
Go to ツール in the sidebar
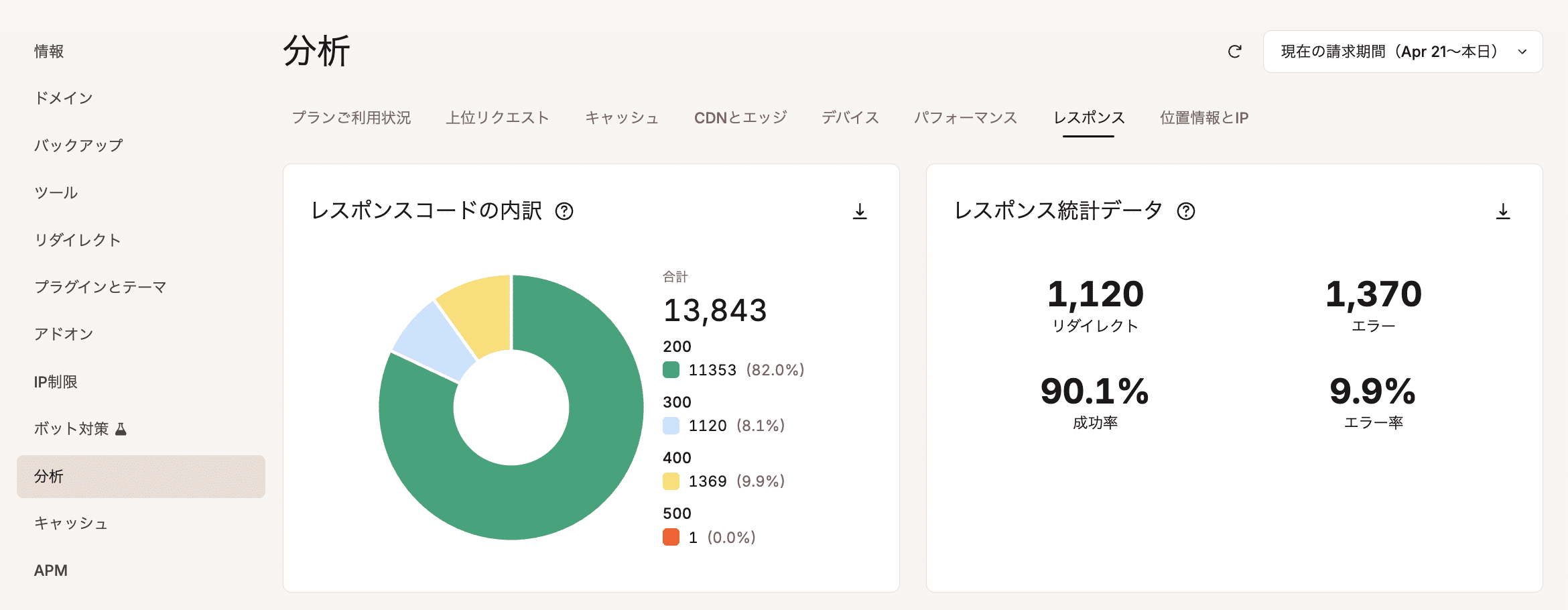(56, 193)
